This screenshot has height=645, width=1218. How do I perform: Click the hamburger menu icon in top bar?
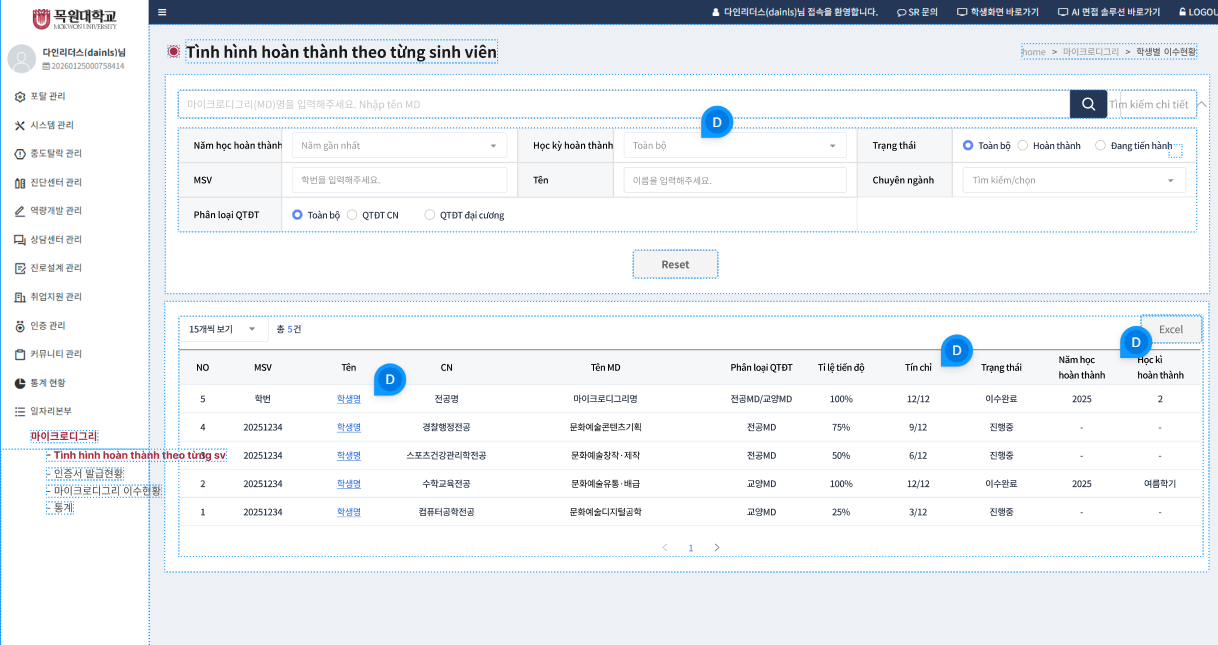(x=162, y=12)
